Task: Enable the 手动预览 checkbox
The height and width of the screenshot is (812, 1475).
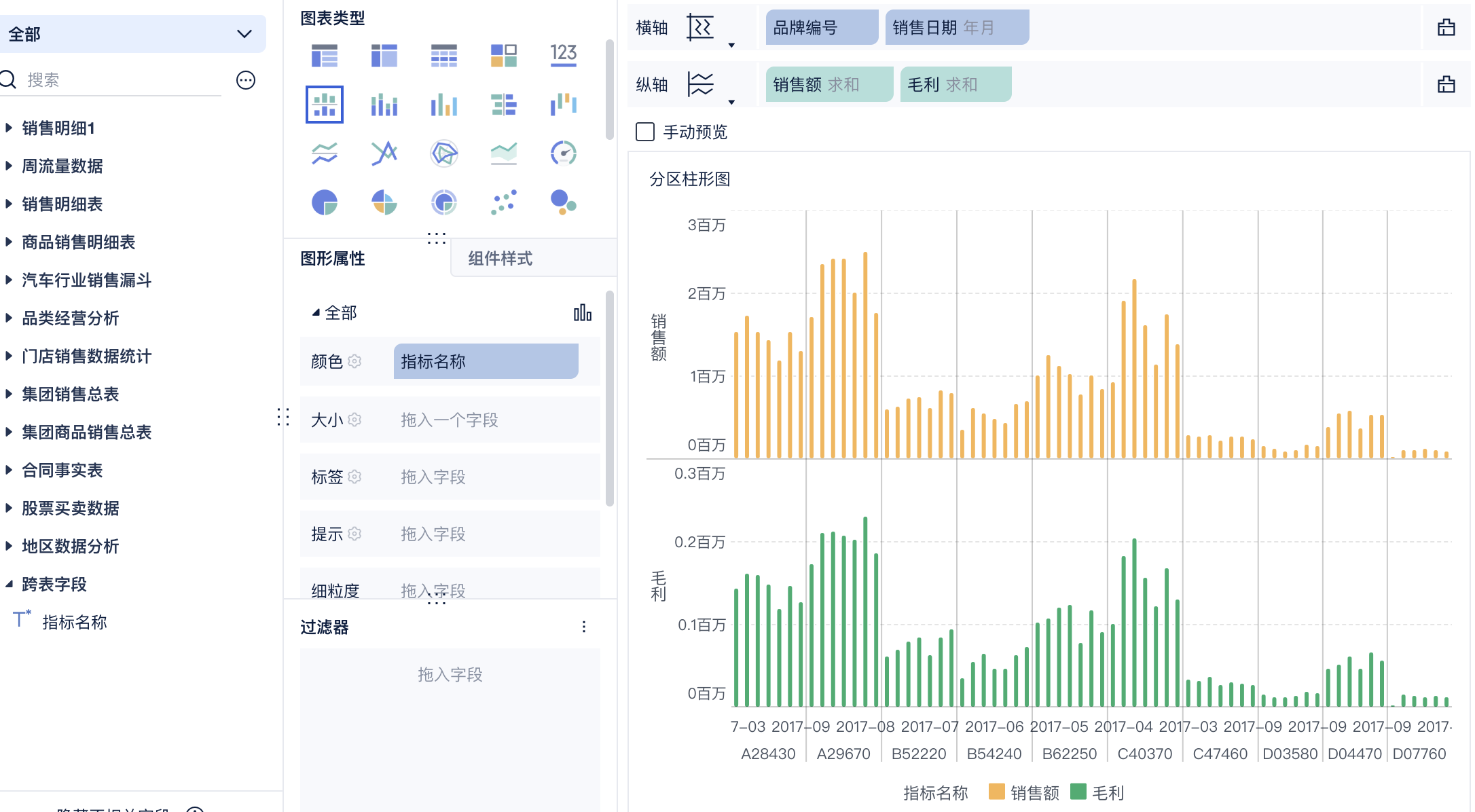Action: 644,132
